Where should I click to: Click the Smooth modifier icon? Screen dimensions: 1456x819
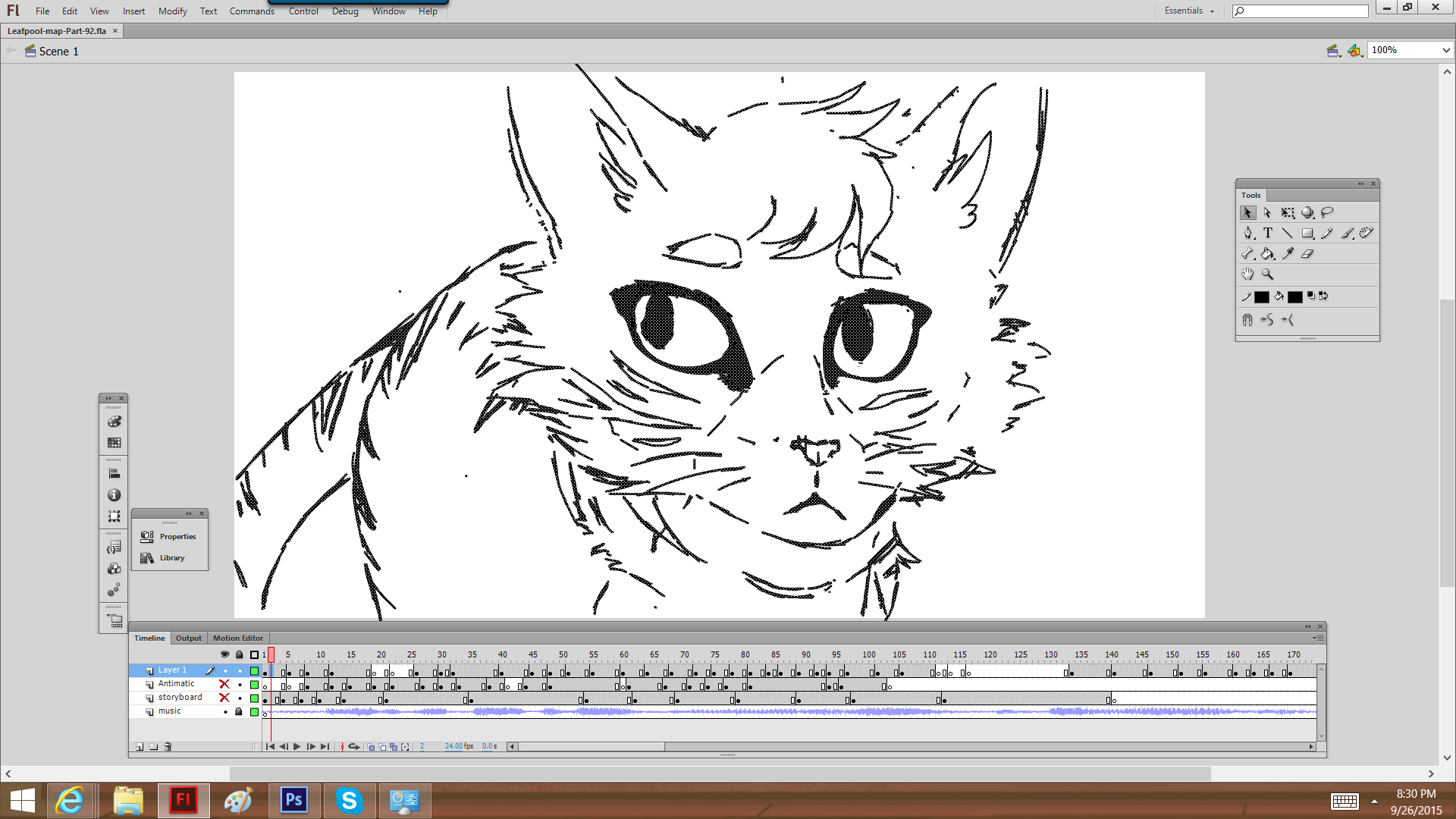click(1267, 320)
